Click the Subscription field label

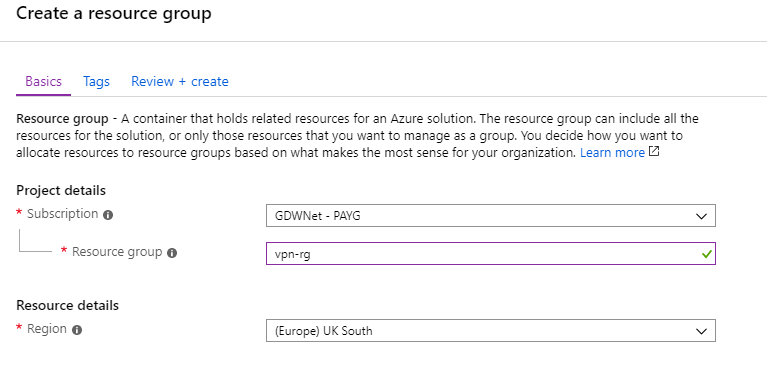62,214
